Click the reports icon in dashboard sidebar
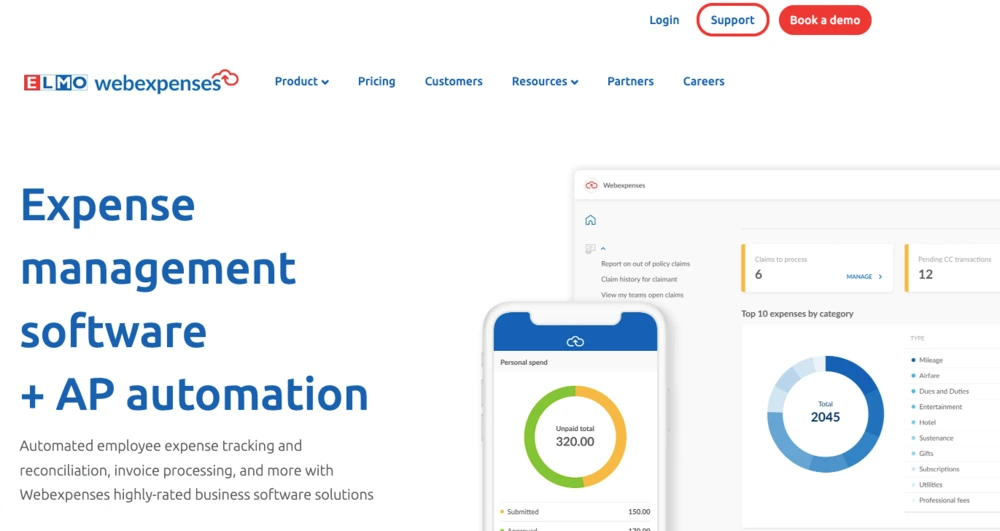The width and height of the screenshot is (1000, 531). point(590,249)
